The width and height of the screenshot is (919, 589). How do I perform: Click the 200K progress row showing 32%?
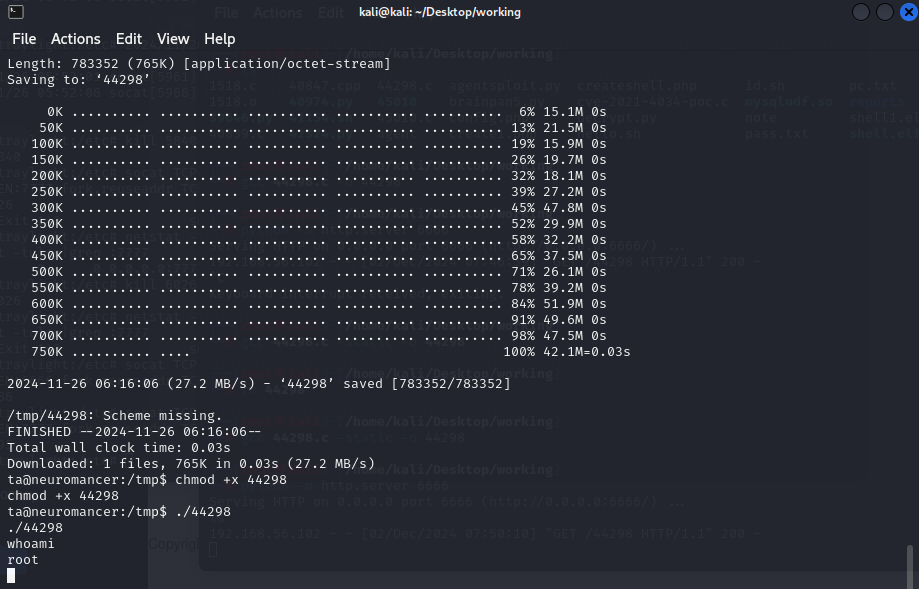coord(319,175)
